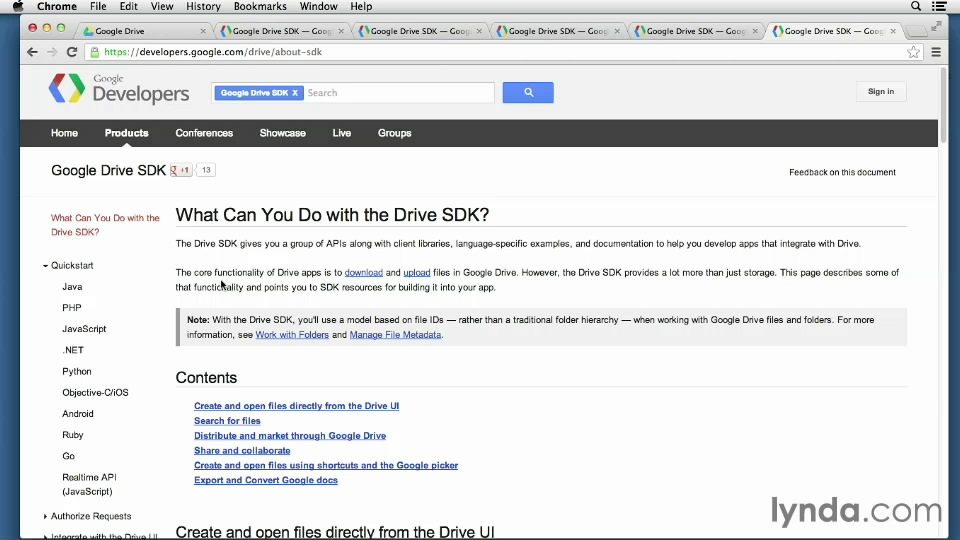The image size is (960, 540).
Task: Follow the upload link
Action: 416,272
